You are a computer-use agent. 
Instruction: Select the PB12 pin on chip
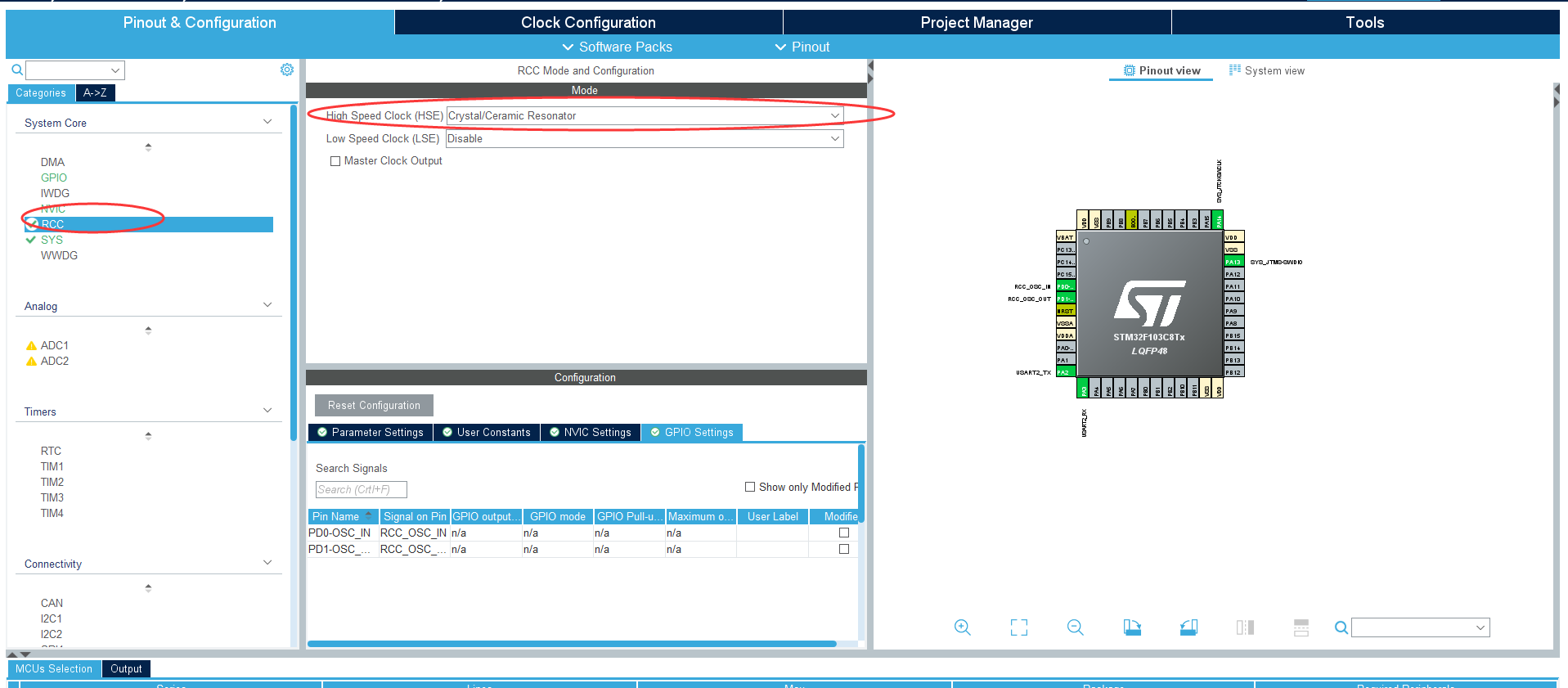pos(1233,372)
